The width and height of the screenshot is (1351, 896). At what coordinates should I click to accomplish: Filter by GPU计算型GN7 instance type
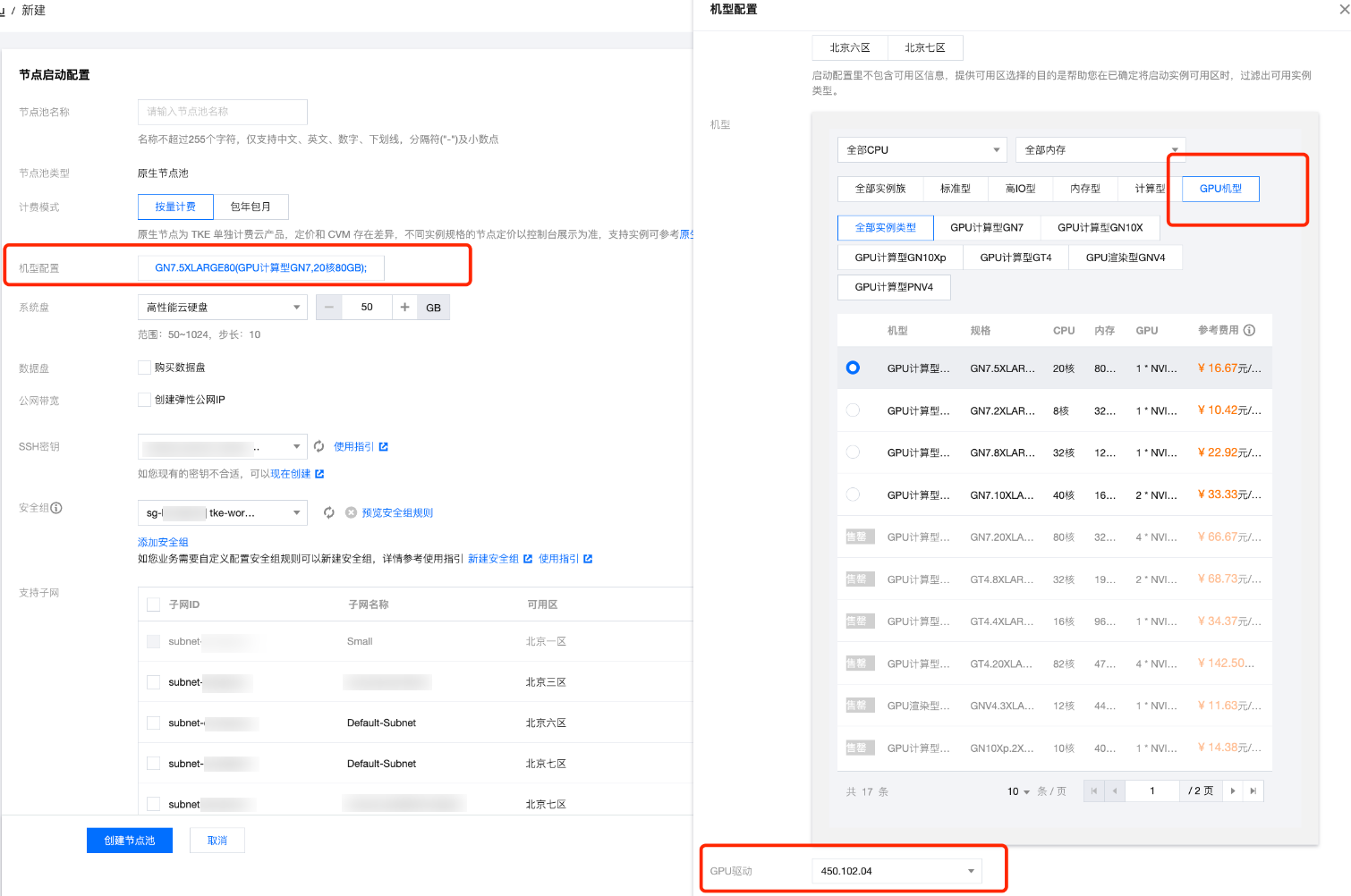point(987,227)
